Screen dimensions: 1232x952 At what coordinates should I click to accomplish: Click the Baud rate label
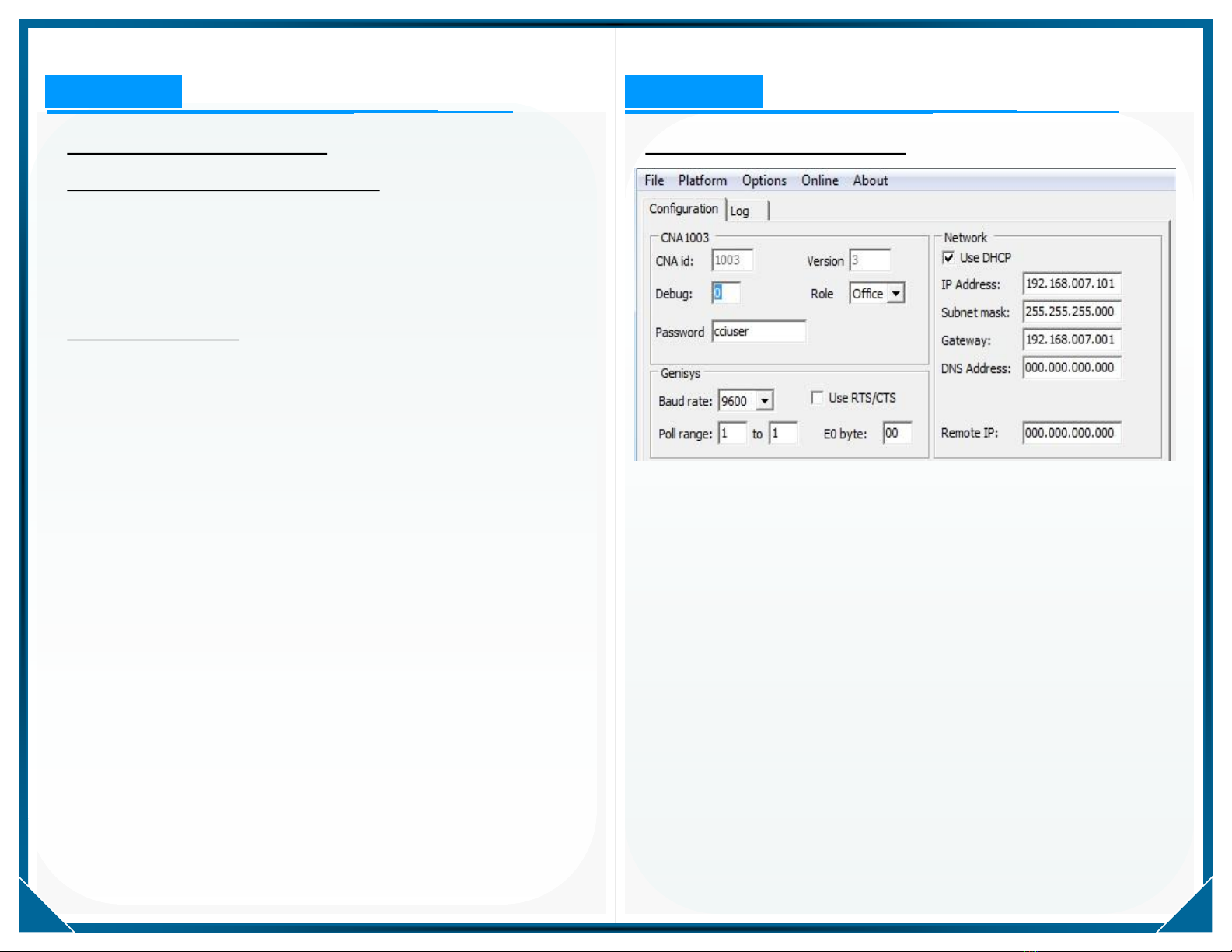tap(686, 402)
